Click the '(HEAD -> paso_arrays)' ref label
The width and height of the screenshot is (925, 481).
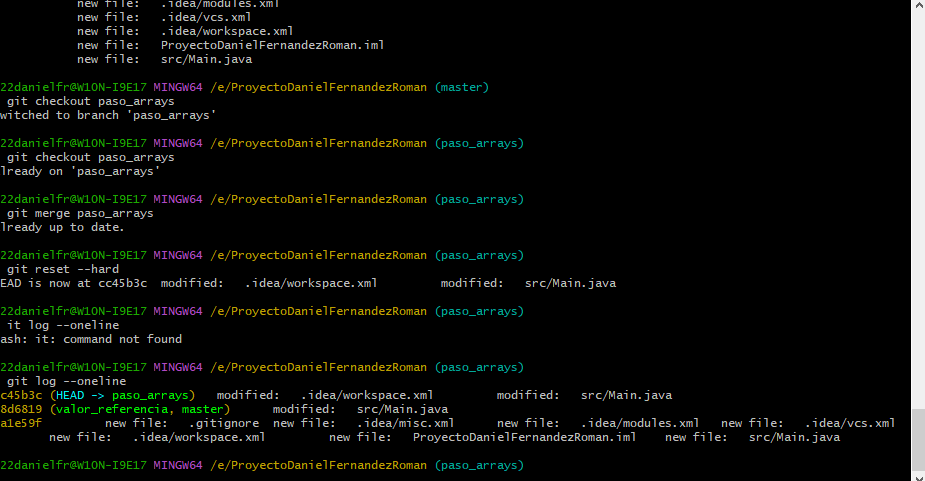coord(122,395)
